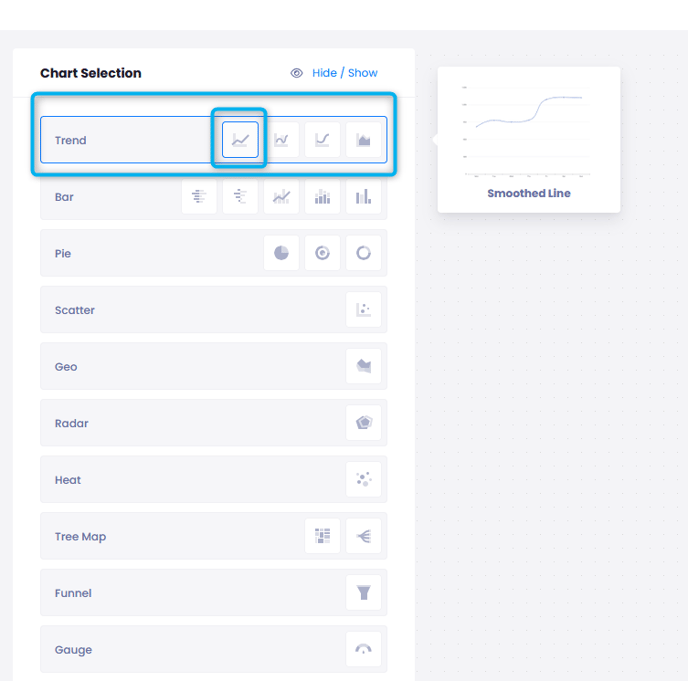Choose the radar chart icon

click(363, 423)
